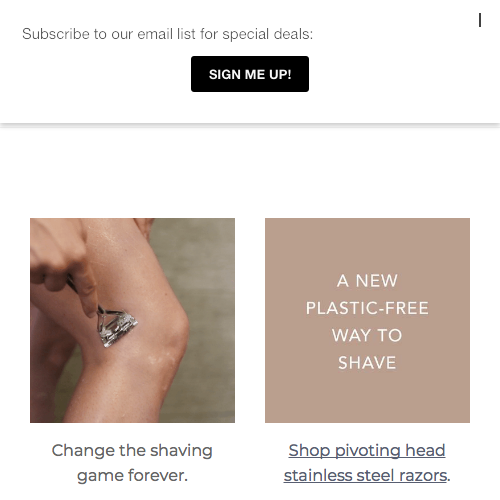Click the tan plastic-free shave tile
The height and width of the screenshot is (500, 500).
[367, 320]
